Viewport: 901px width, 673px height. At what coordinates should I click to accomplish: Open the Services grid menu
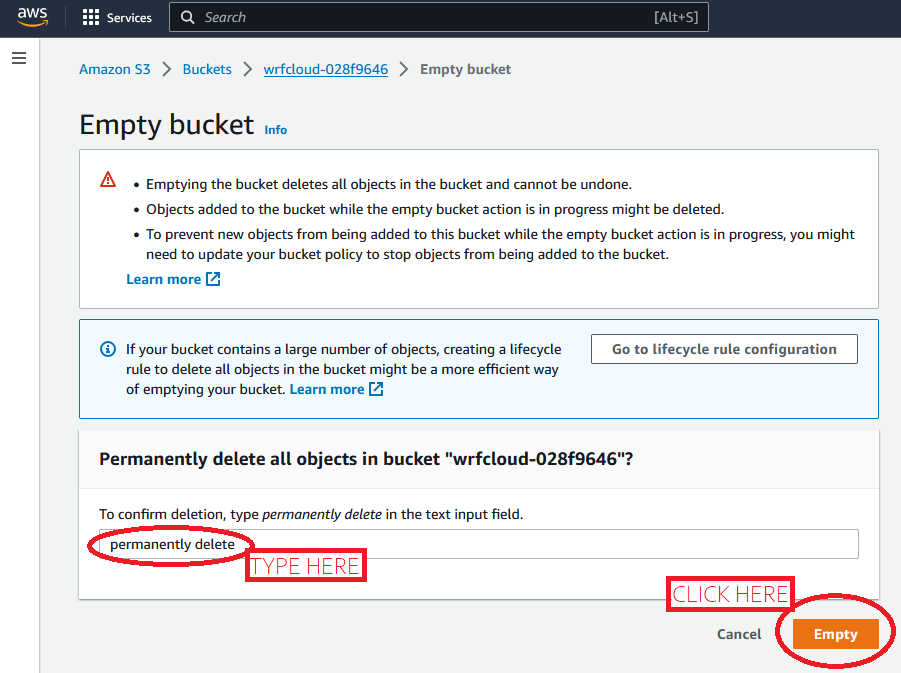(117, 17)
